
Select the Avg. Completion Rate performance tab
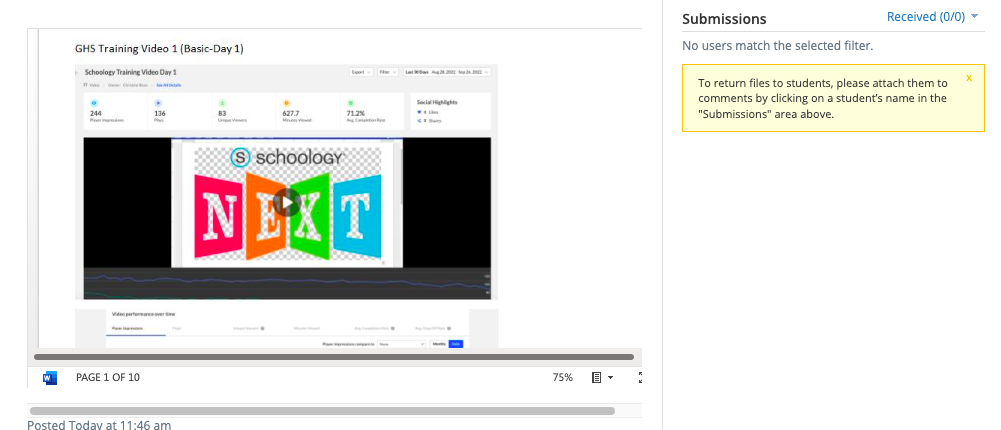pyautogui.click(x=373, y=329)
